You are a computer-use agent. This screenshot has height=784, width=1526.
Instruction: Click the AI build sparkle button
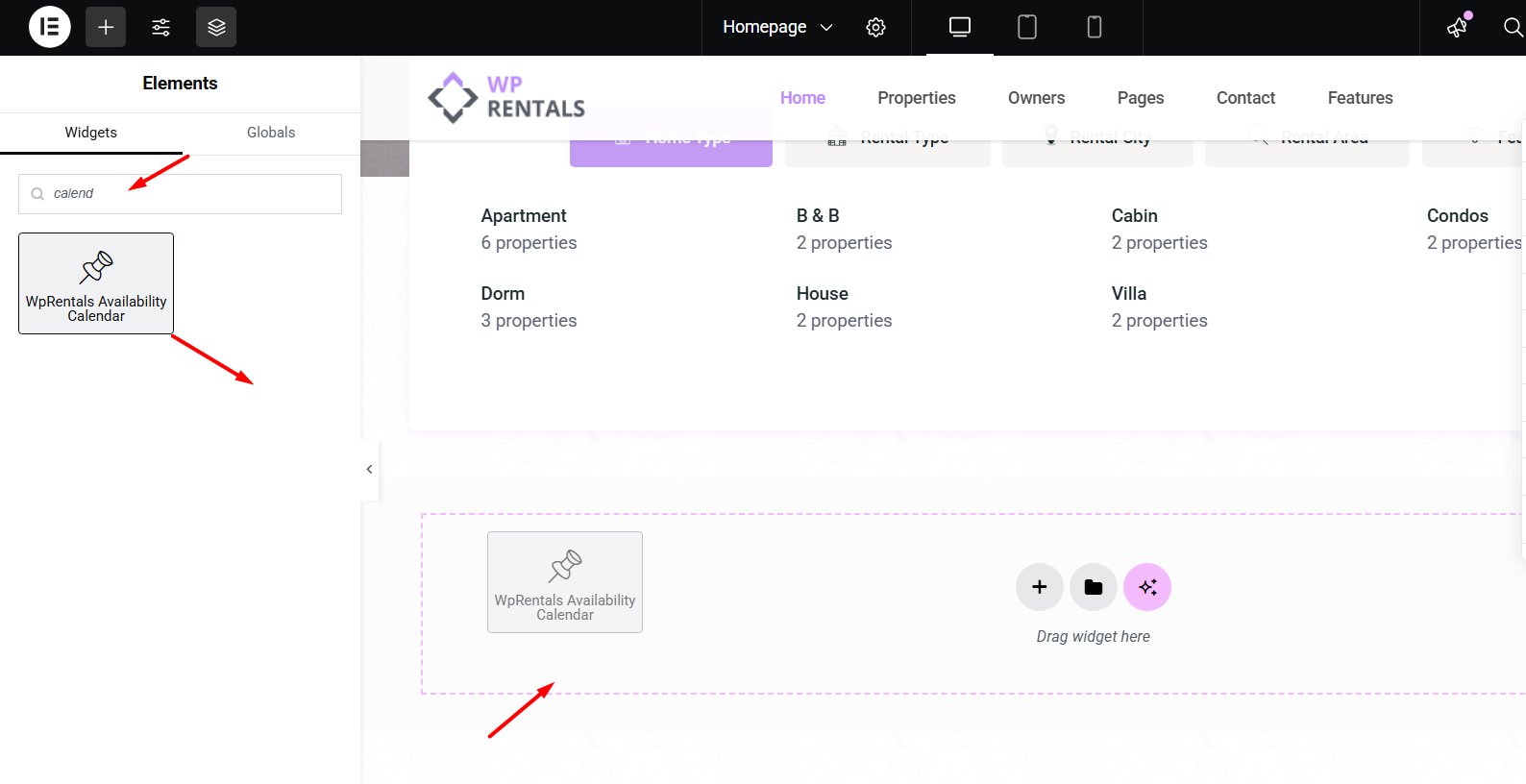tap(1147, 587)
